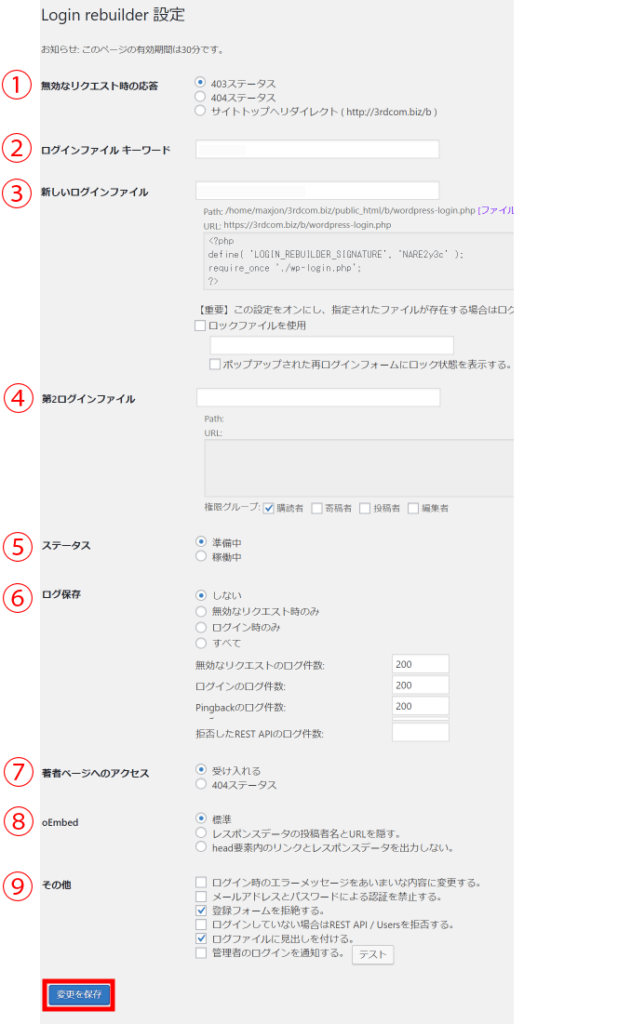Image resolution: width=618 pixels, height=1024 pixels.
Task: Click the 変更を保存 button
Action: (79, 995)
